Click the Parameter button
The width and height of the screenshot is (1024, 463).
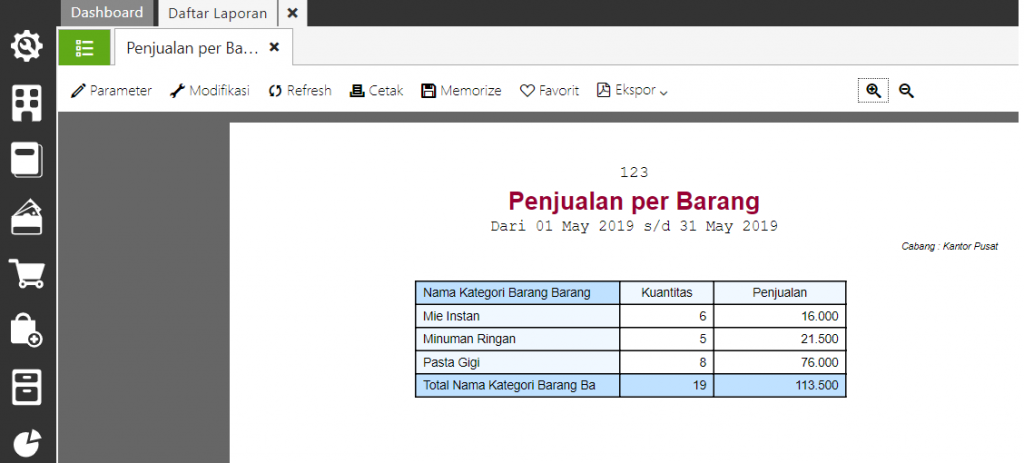point(111,91)
